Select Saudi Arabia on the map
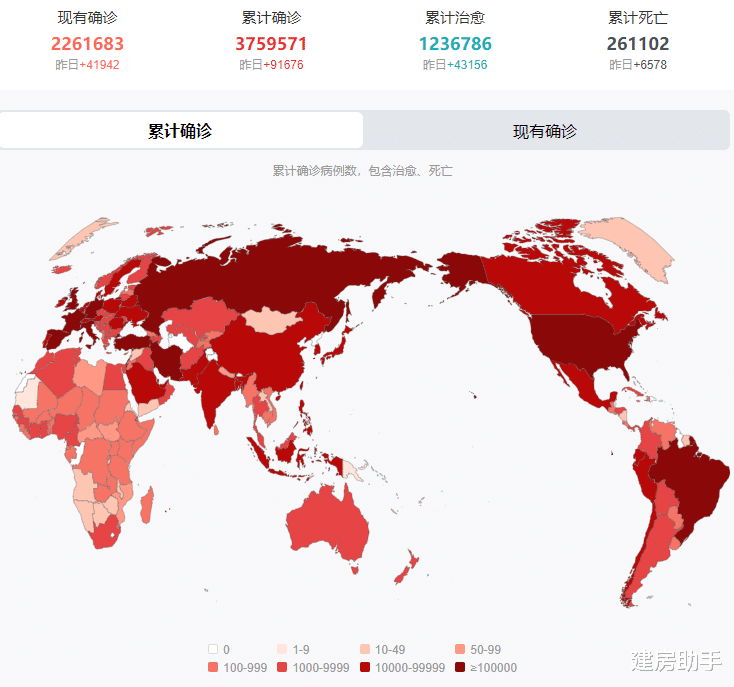The image size is (734, 687). (145, 384)
